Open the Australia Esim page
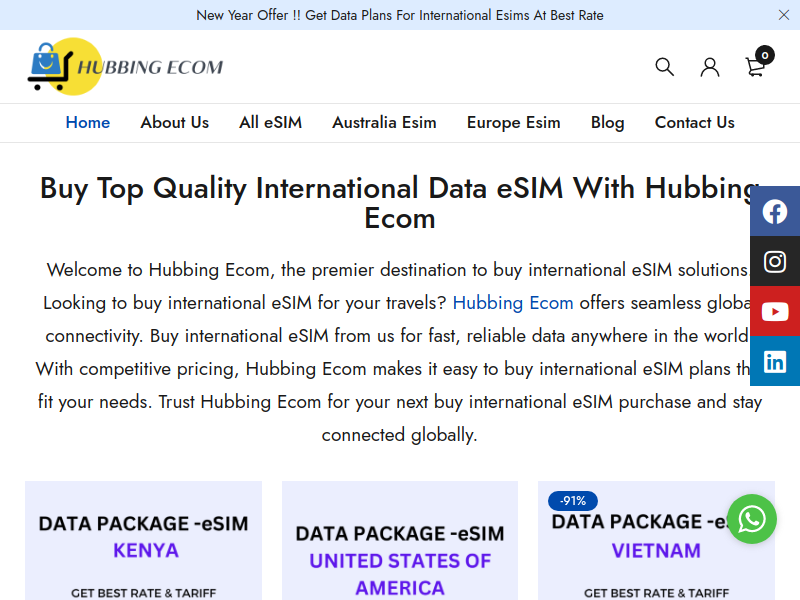Screen dimensions: 800x600 tap(384, 122)
